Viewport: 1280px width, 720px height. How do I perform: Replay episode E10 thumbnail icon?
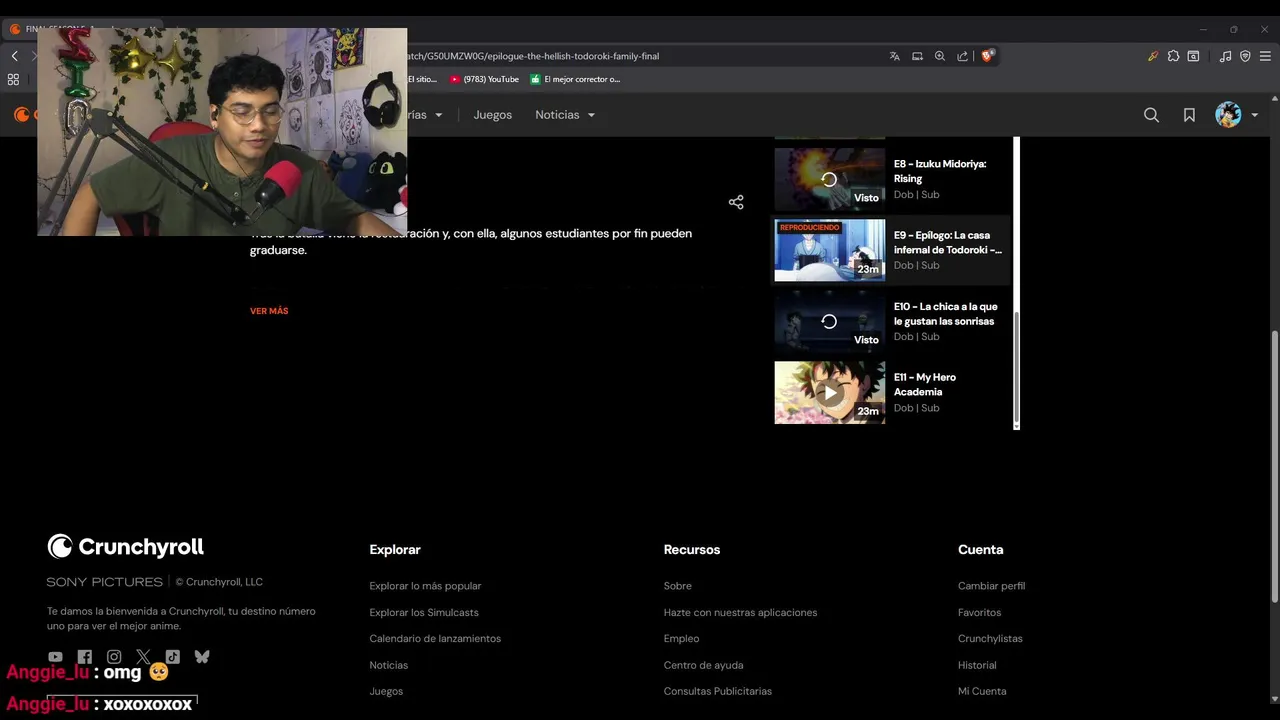click(829, 322)
